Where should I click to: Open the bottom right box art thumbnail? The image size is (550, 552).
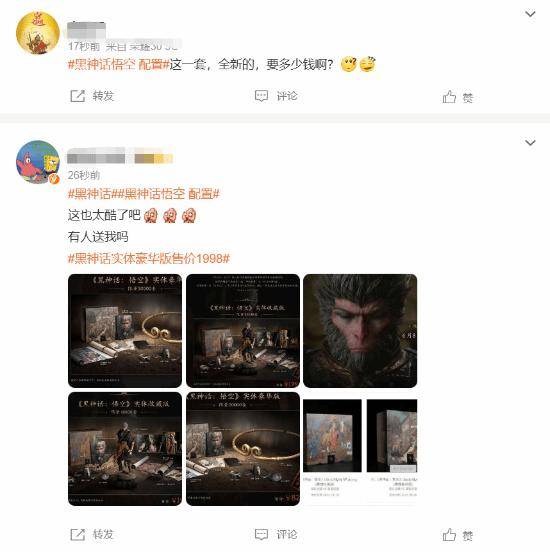(360, 449)
